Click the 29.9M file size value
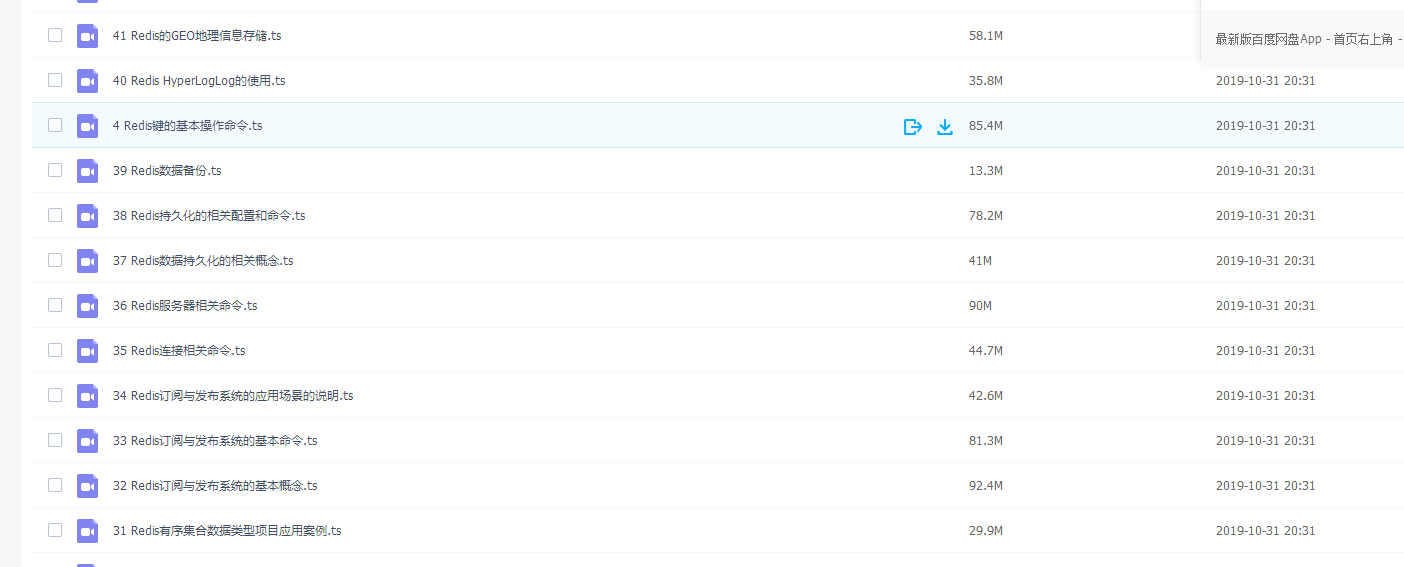 (986, 531)
